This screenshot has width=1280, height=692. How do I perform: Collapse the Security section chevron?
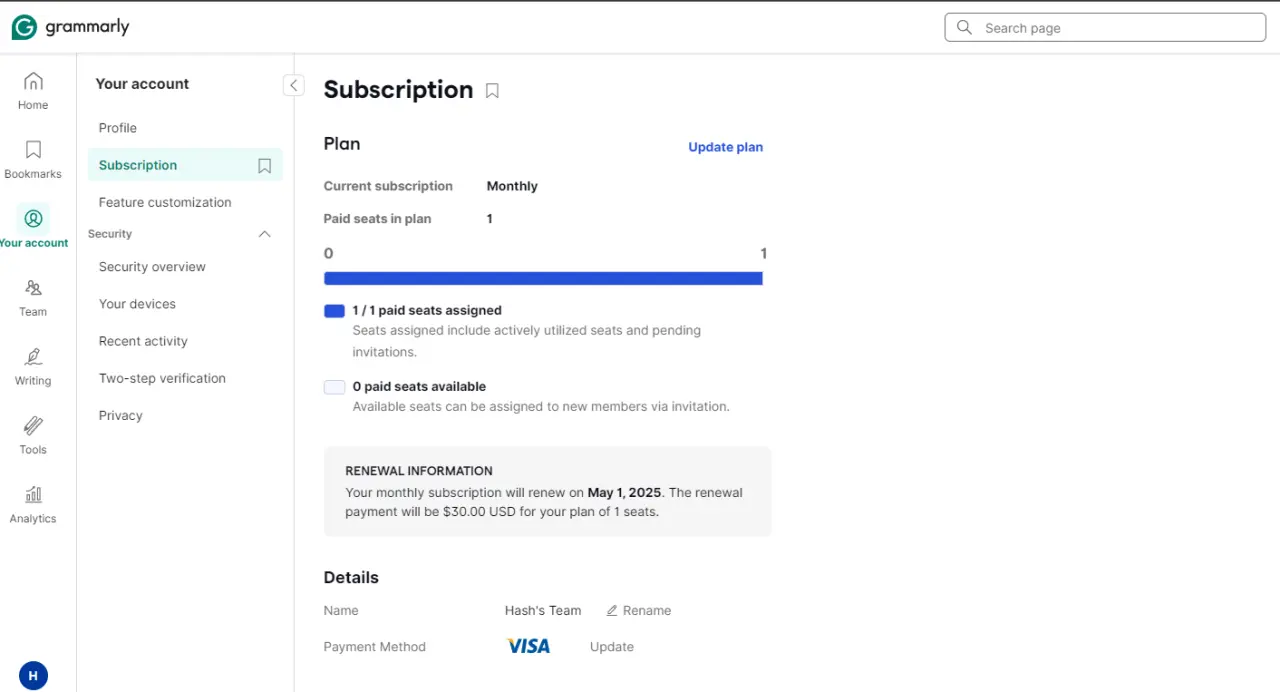coord(264,234)
